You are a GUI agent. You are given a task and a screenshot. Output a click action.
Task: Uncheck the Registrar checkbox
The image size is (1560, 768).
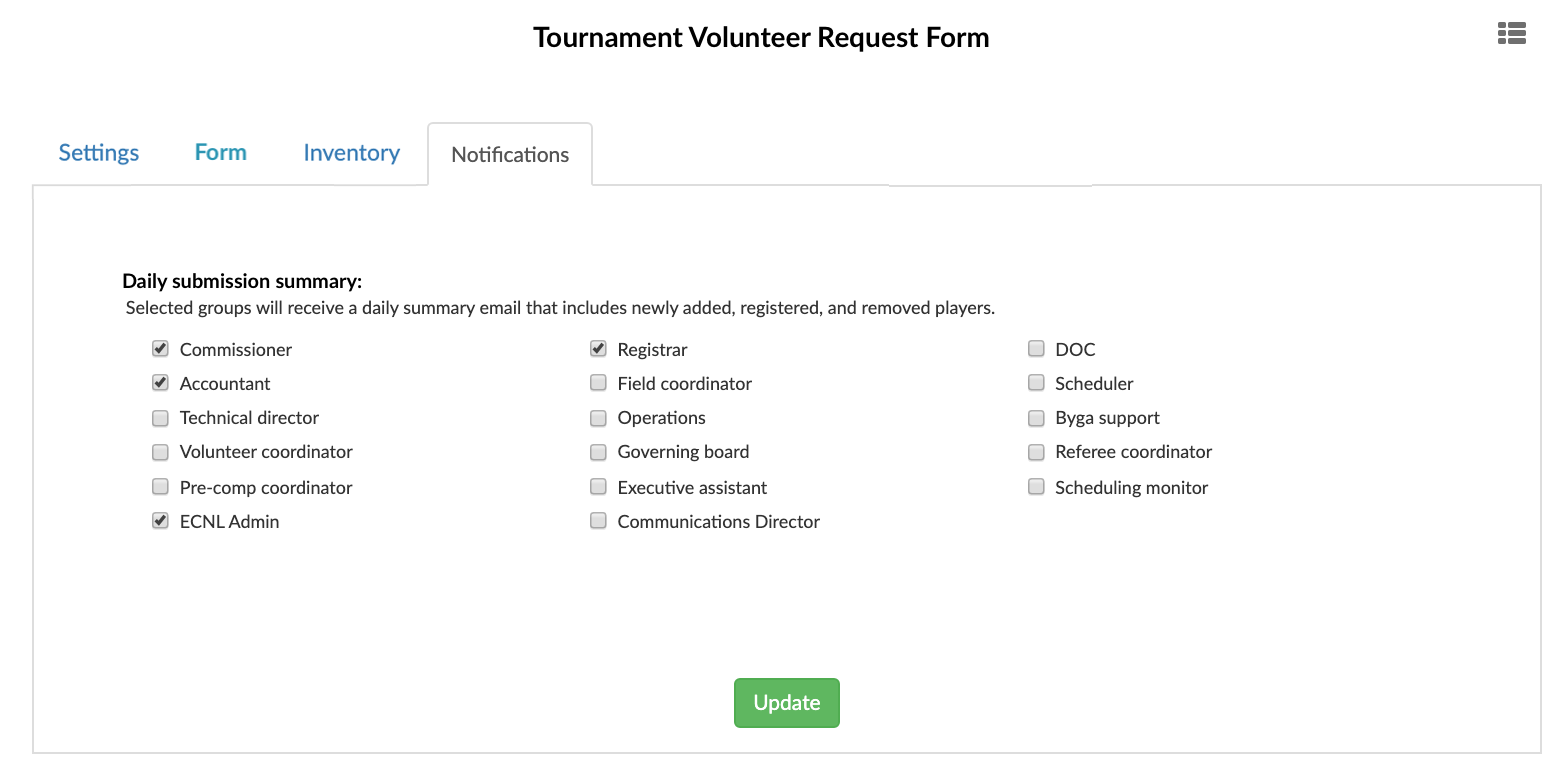point(598,349)
